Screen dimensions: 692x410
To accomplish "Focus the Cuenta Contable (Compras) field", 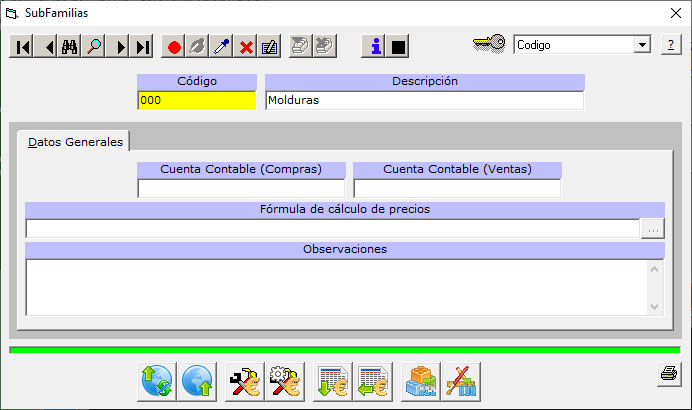I will coord(241,189).
